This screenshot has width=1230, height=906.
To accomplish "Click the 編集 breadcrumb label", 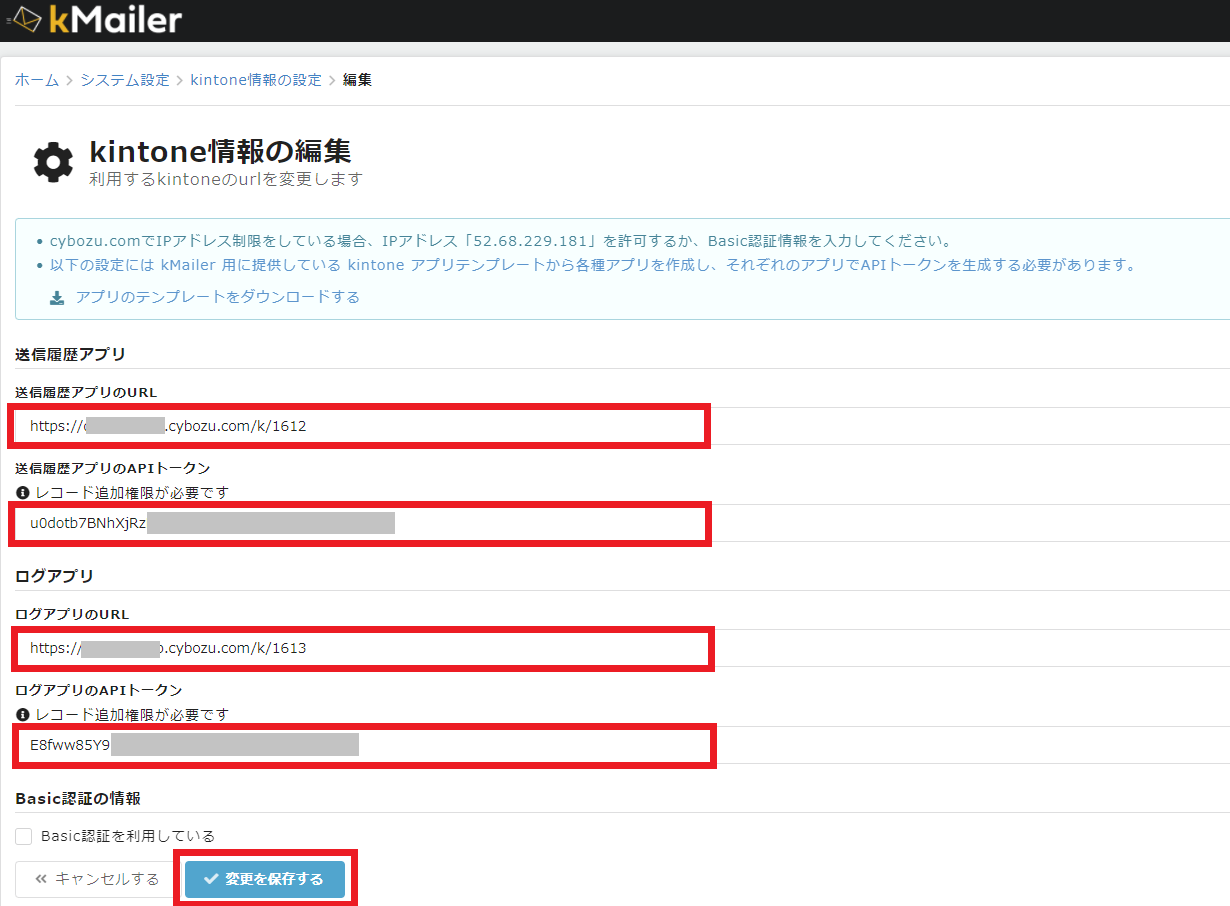I will (357, 79).
